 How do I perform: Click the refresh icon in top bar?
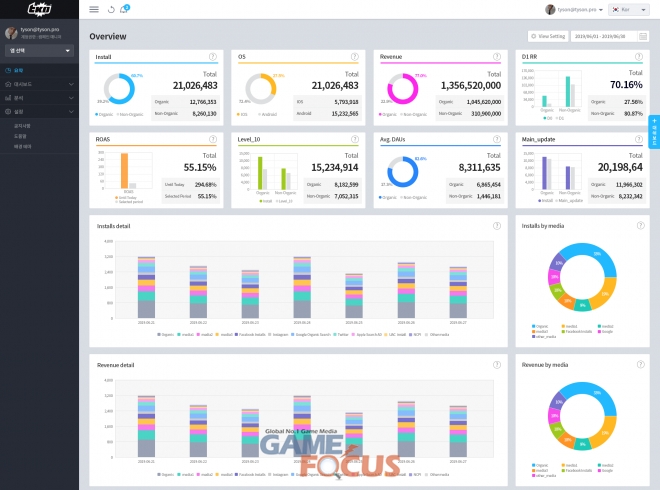pos(111,9)
